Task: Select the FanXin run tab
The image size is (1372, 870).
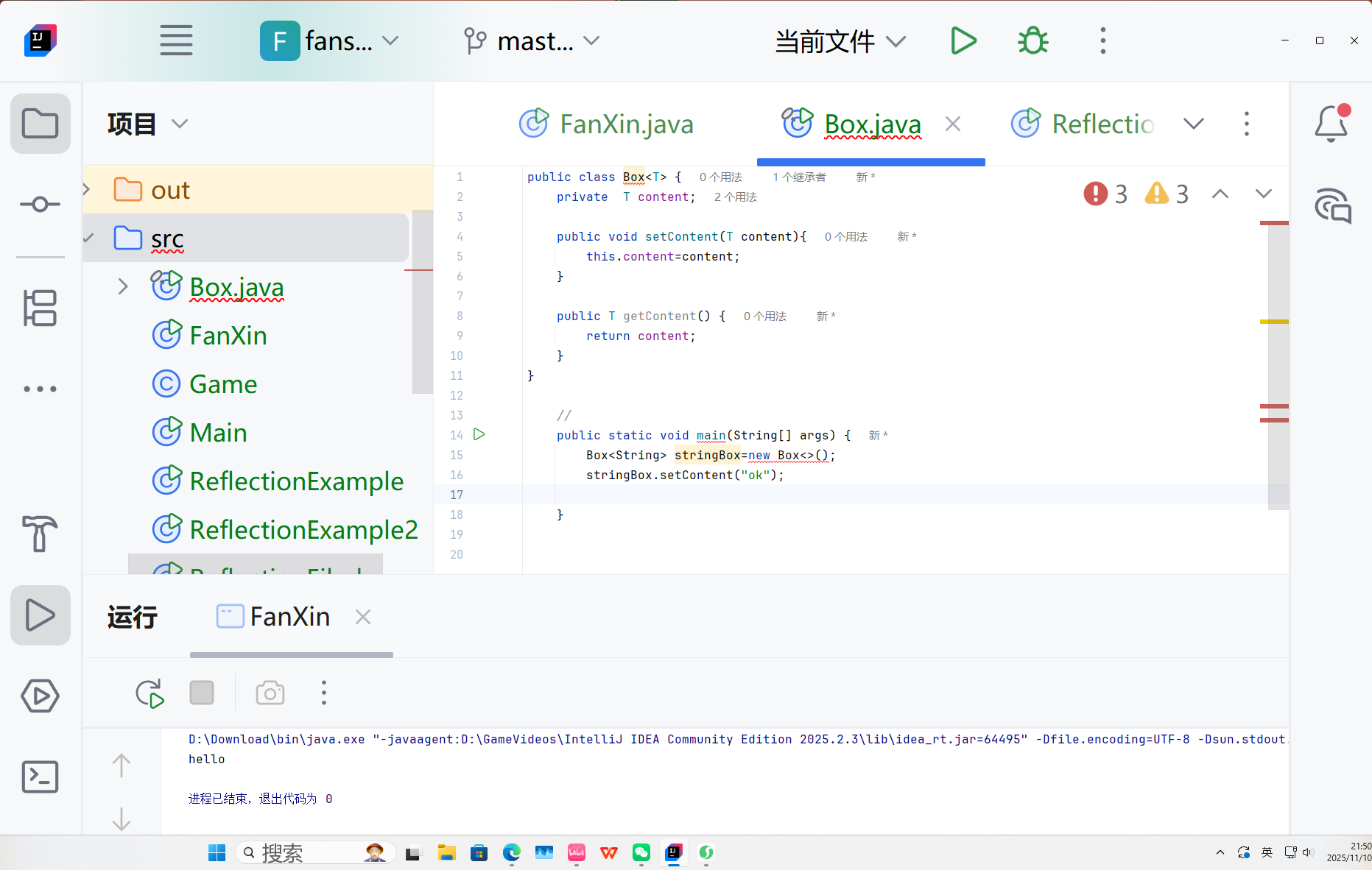Action: point(273,616)
